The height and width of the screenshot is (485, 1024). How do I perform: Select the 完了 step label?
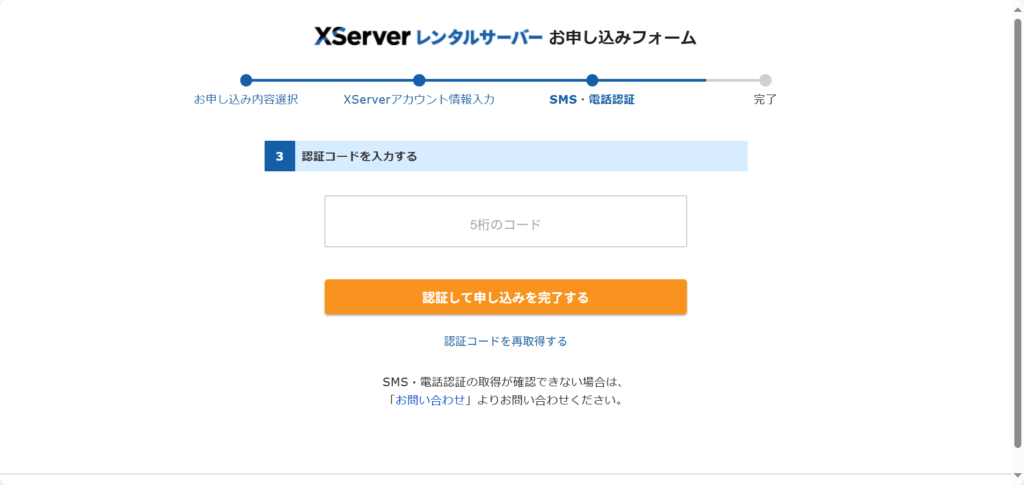765,100
